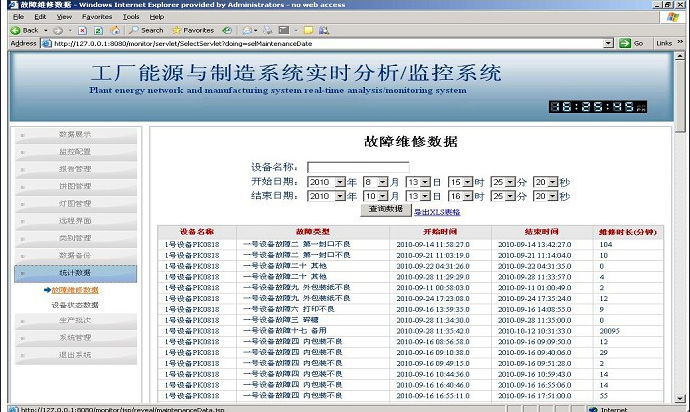Open the end date seconds dropdown
This screenshot has width=690, height=412.
(x=552, y=196)
